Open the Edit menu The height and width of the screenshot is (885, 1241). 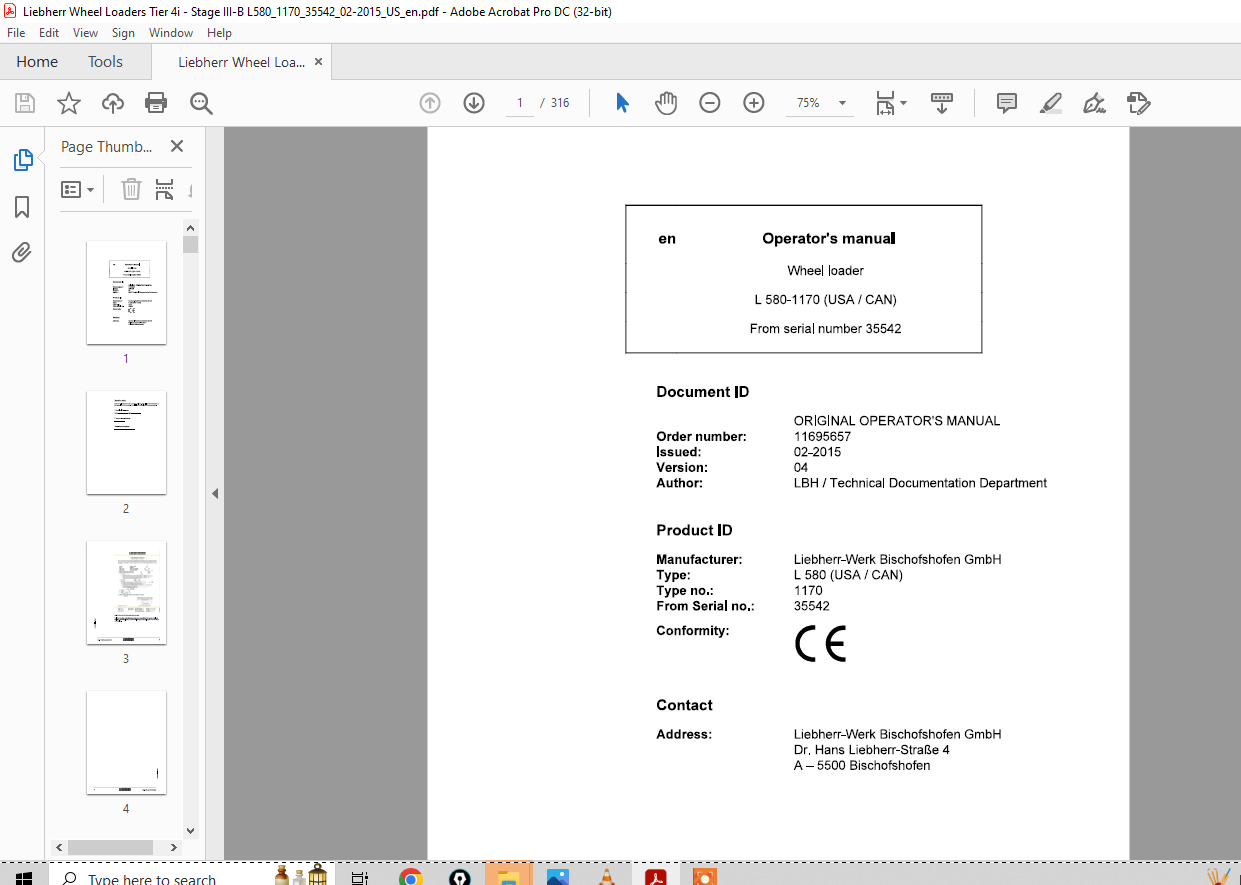point(49,33)
